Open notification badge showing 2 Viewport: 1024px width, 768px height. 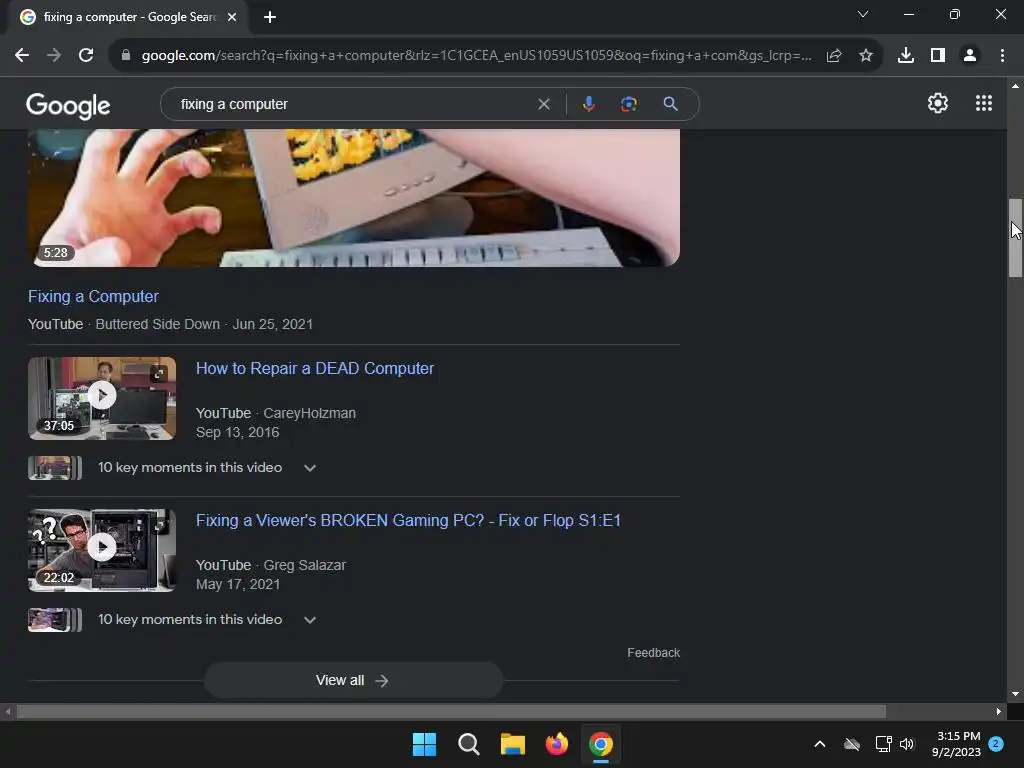pos(996,744)
